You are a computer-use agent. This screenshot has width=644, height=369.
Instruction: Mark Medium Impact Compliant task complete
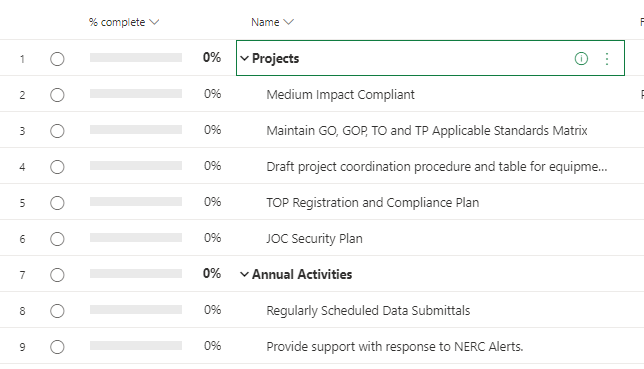point(57,95)
